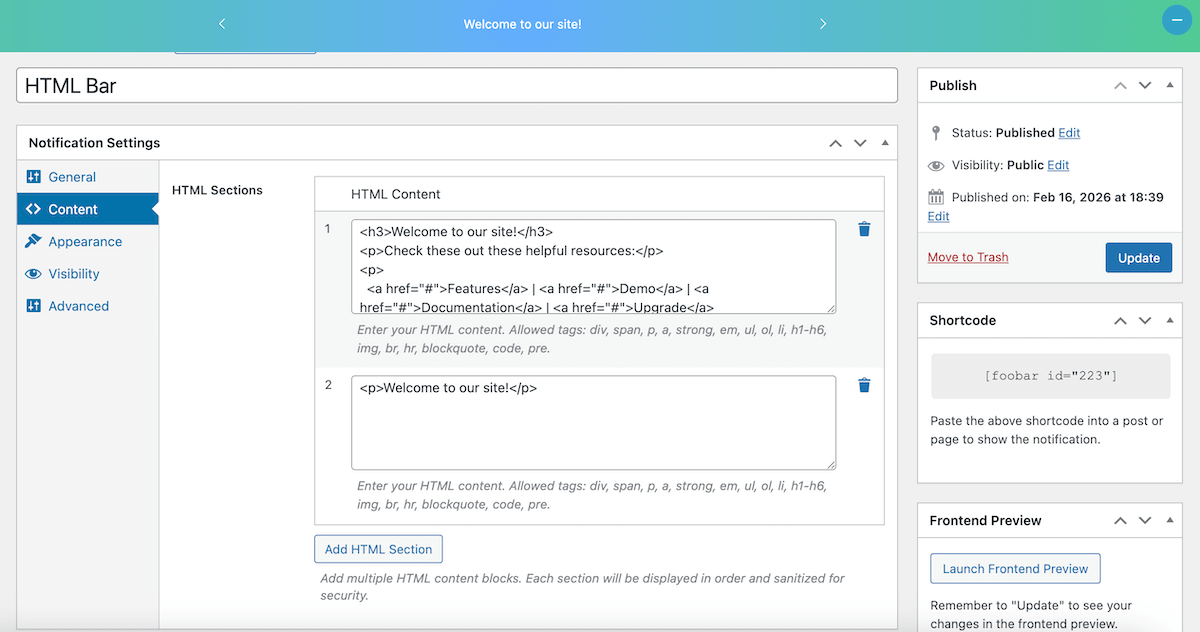
Task: Launch Frontend Preview
Action: (x=1015, y=569)
